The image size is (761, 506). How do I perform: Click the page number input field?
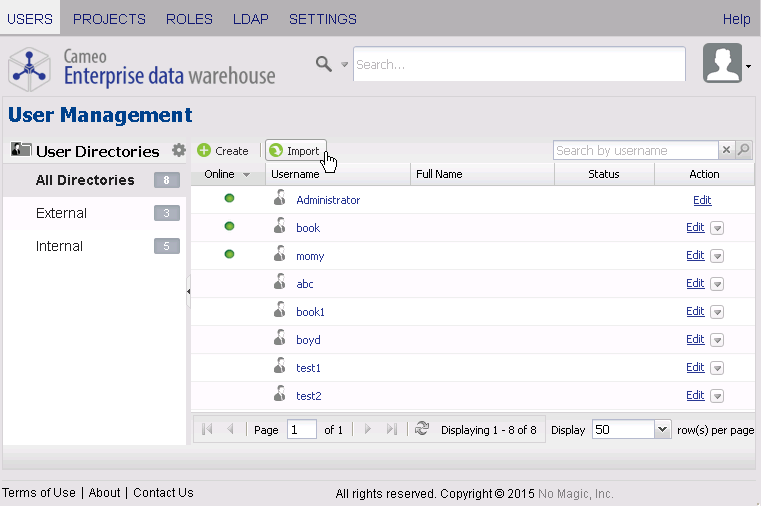(301, 429)
